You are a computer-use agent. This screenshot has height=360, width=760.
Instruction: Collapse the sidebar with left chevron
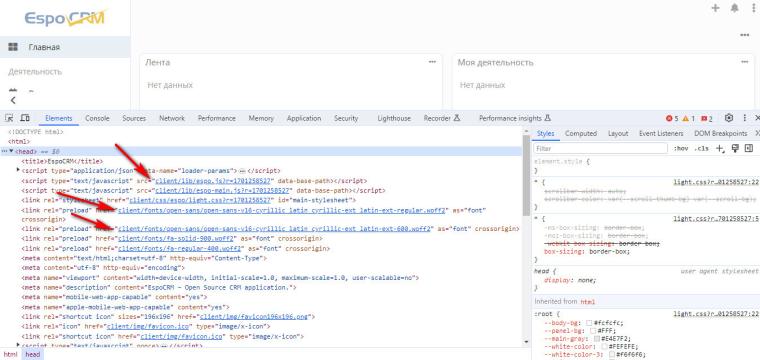coord(13,100)
